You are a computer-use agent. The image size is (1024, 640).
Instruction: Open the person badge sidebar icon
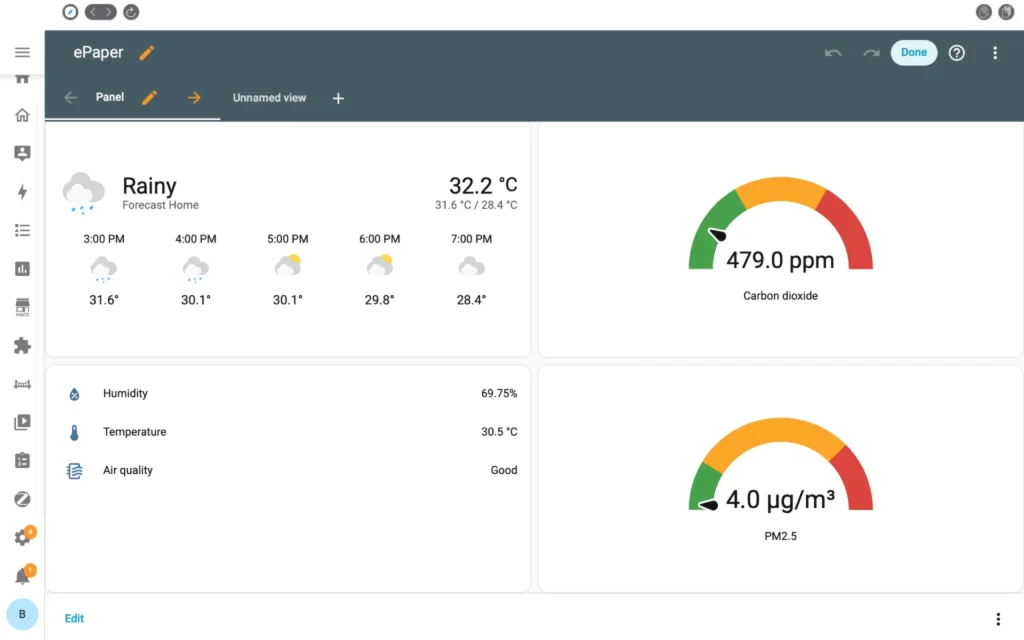tap(22, 153)
